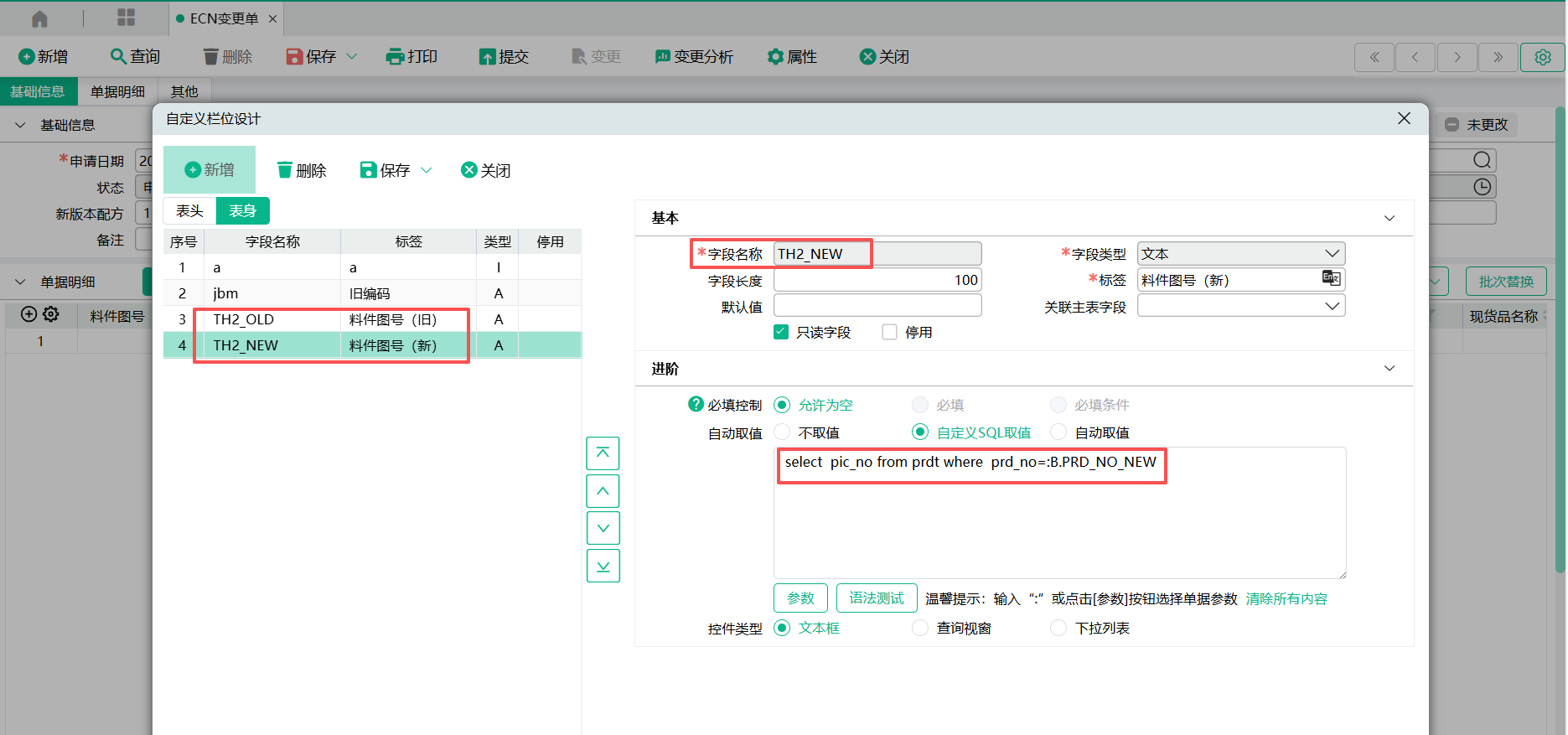Click the translate icon in the 标签 field
The image size is (1568, 735).
click(1331, 279)
